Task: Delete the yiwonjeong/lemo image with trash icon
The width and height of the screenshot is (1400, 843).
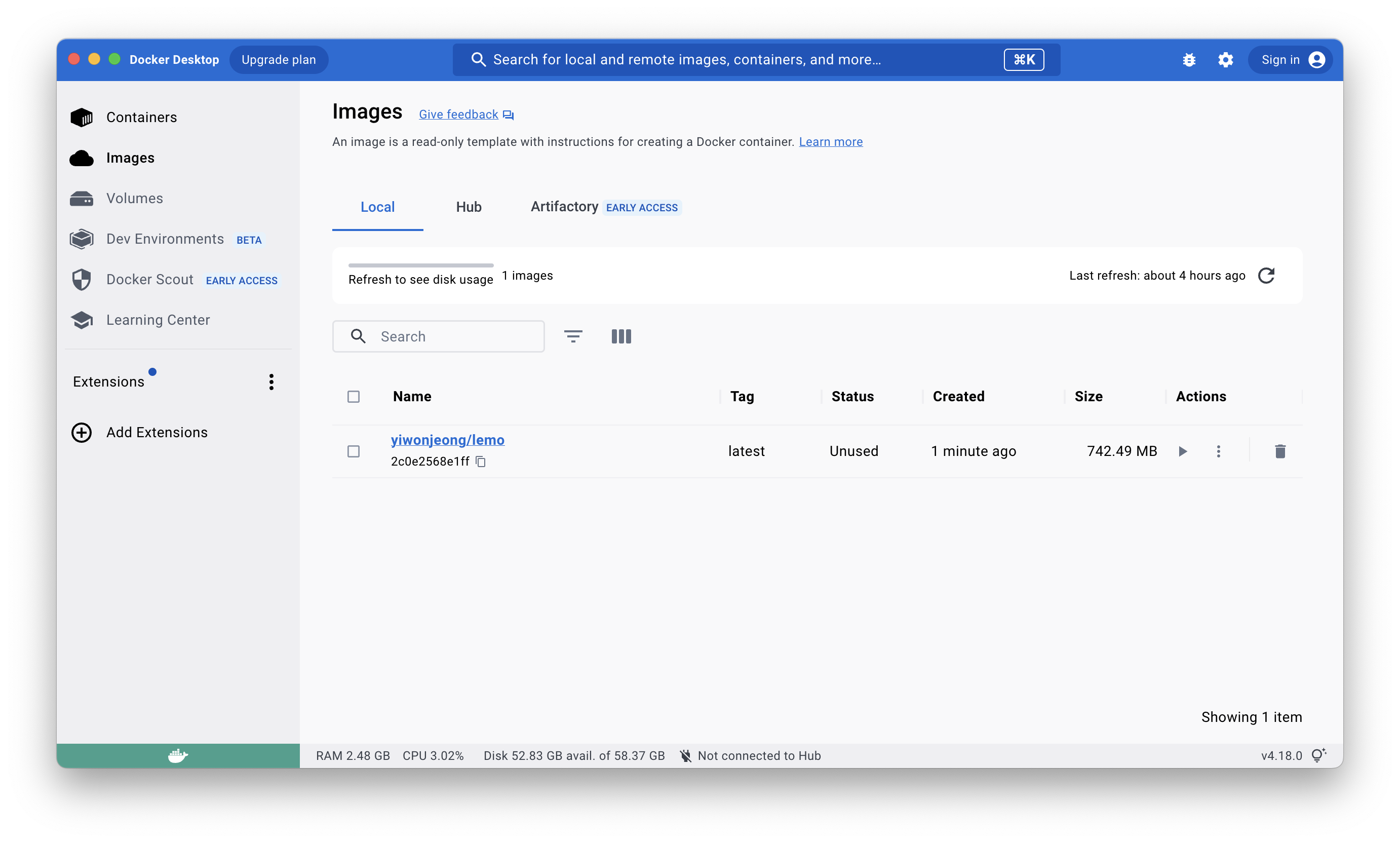Action: click(x=1279, y=451)
